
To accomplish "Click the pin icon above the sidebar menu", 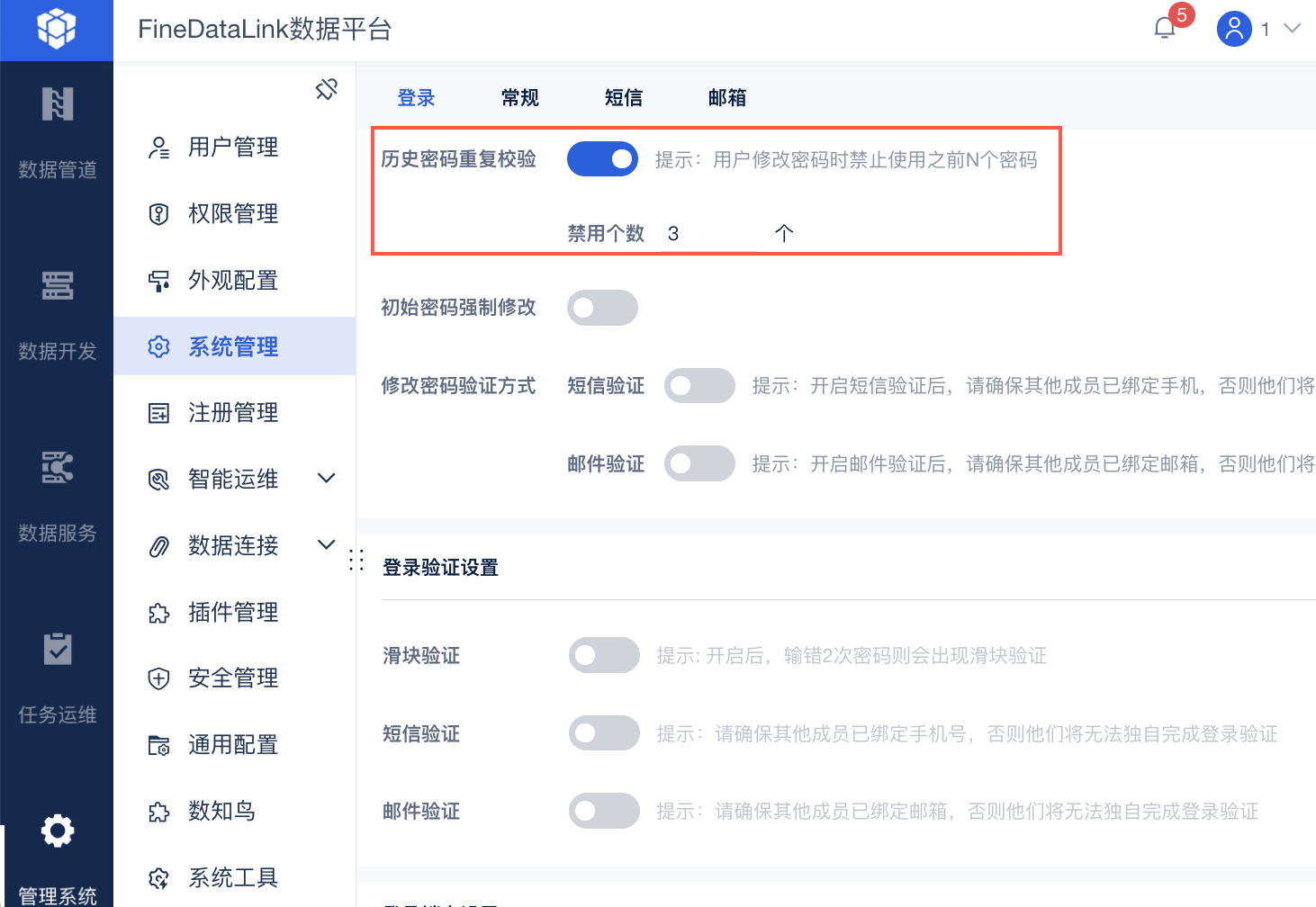I will pyautogui.click(x=326, y=89).
